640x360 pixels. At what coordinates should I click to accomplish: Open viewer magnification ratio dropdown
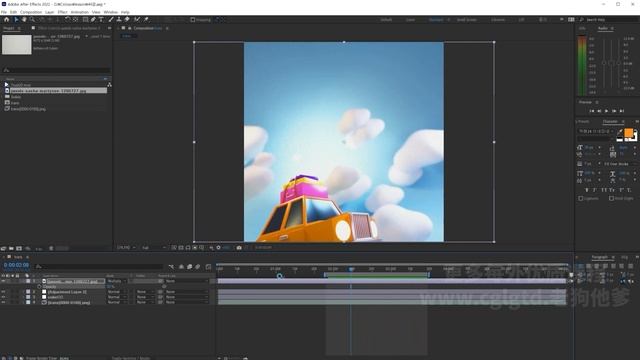tap(126, 247)
